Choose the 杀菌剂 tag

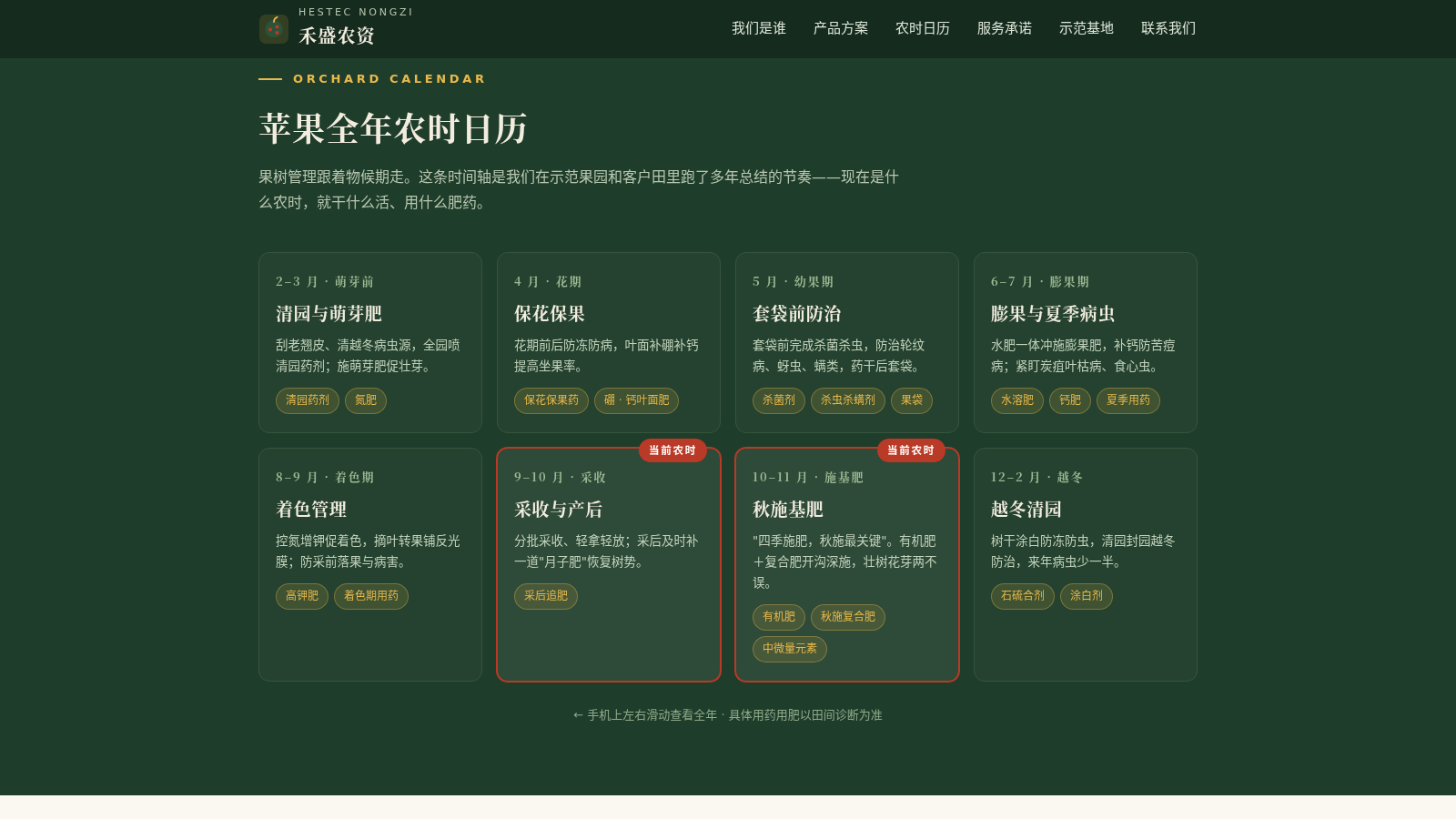(779, 400)
